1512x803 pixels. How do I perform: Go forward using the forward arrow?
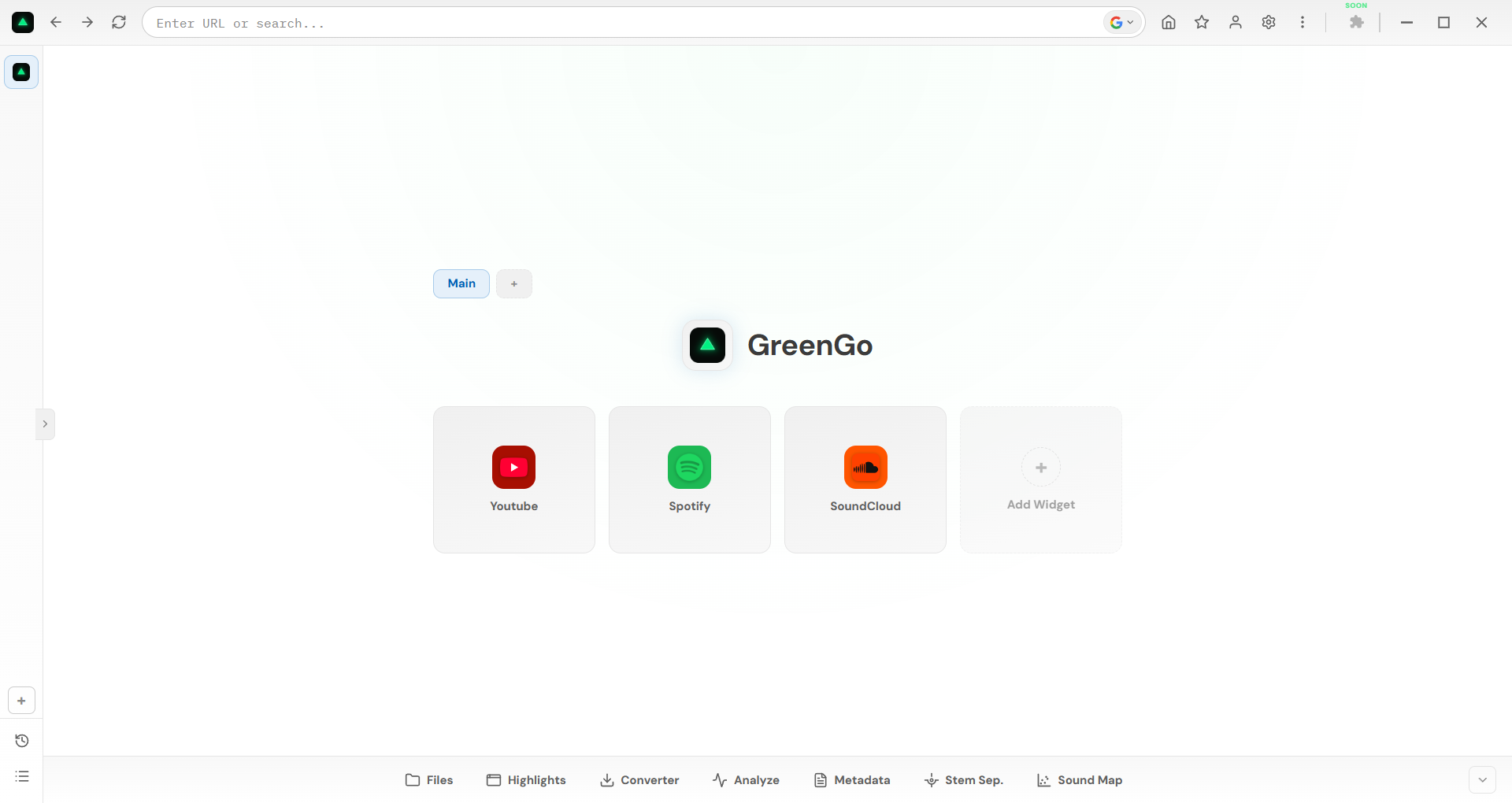87,22
